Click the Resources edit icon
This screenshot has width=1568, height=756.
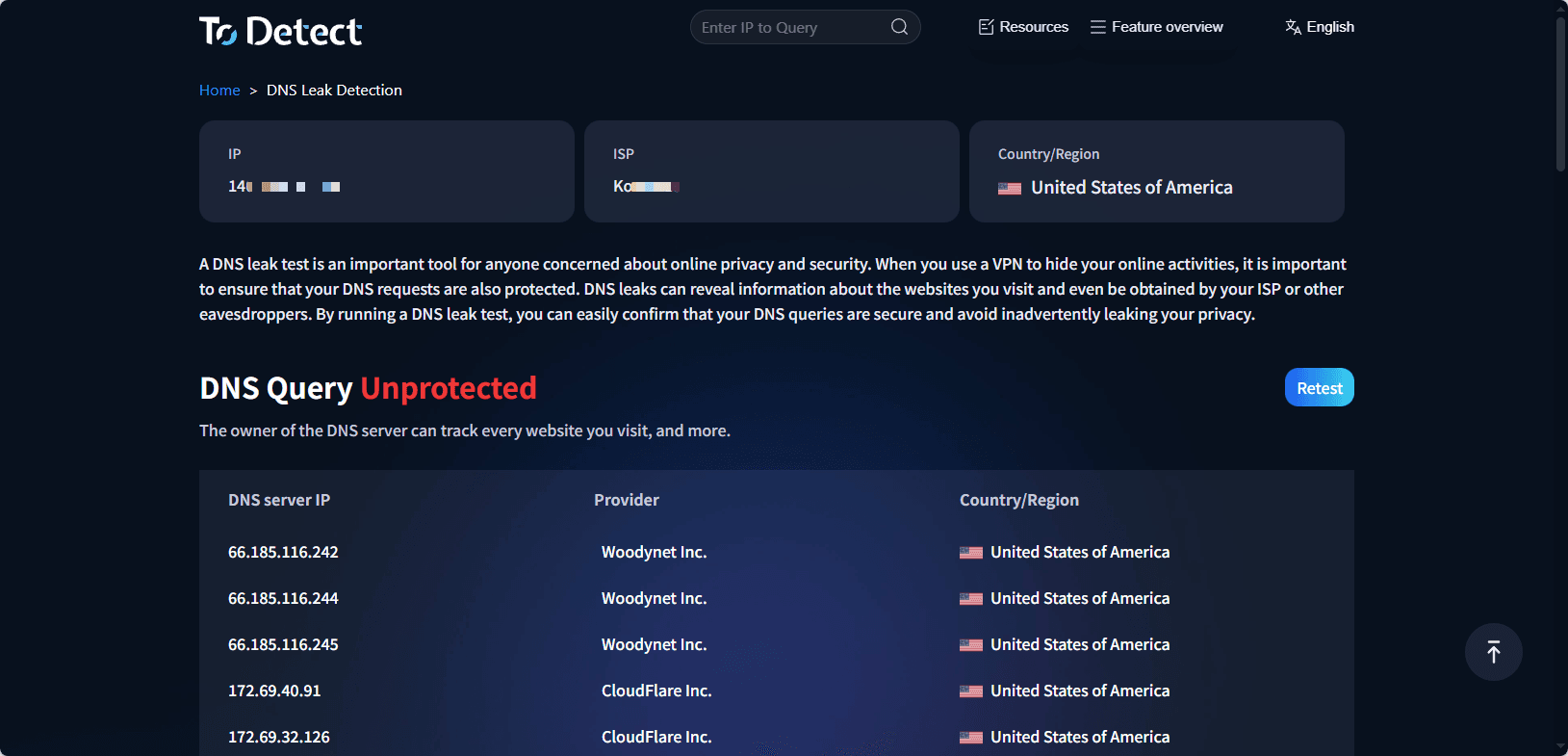(986, 27)
